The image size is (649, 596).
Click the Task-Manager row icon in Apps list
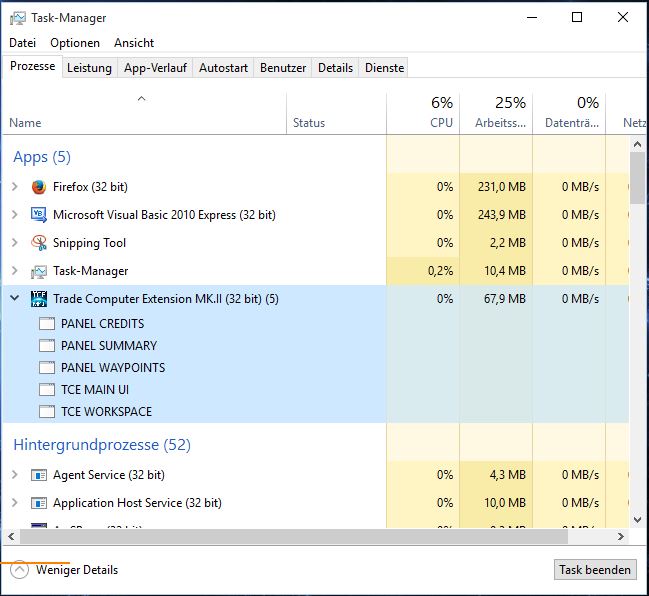point(39,271)
